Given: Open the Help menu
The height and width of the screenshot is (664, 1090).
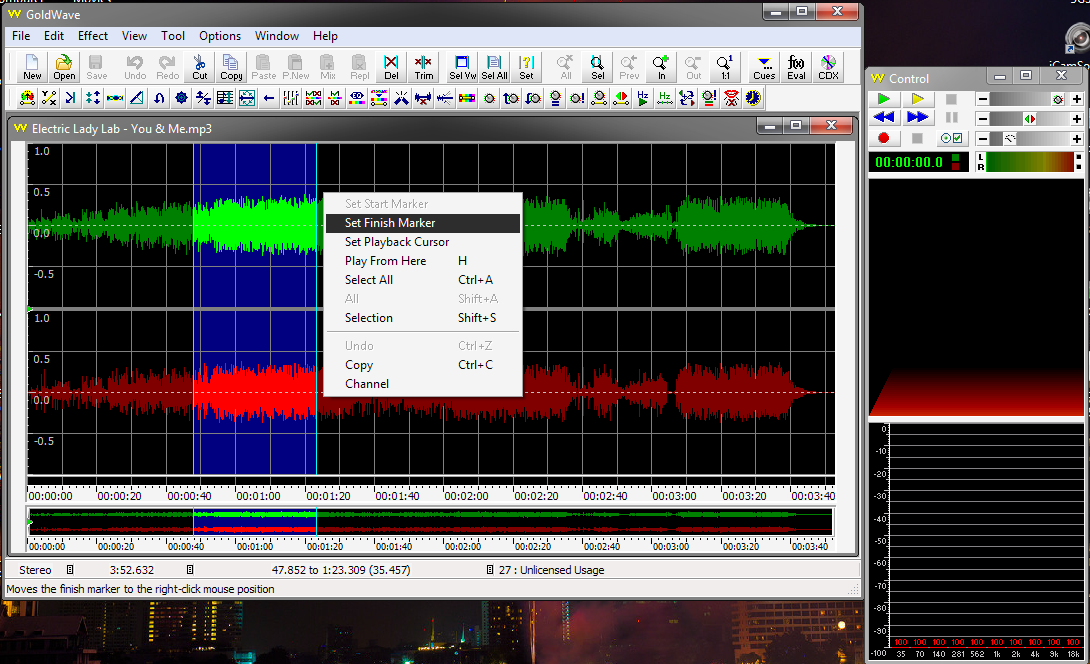Looking at the screenshot, I should 325,36.
